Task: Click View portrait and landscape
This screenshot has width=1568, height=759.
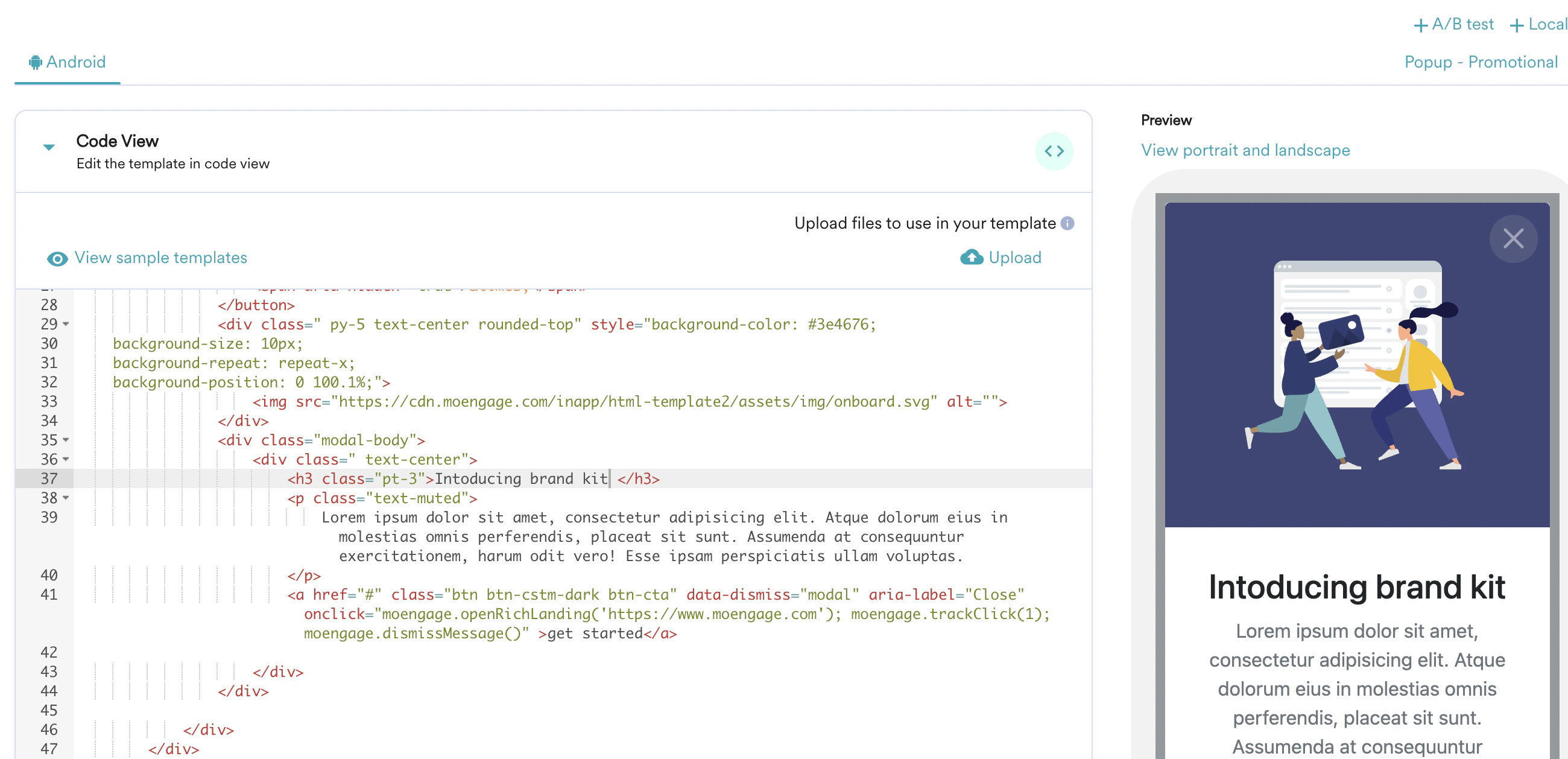Action: coord(1245,150)
